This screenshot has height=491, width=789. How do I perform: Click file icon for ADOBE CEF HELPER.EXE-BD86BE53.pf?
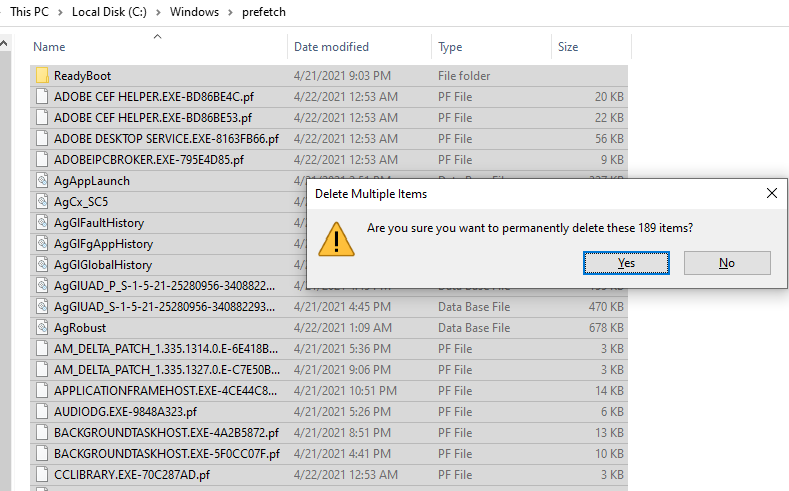pos(42,118)
